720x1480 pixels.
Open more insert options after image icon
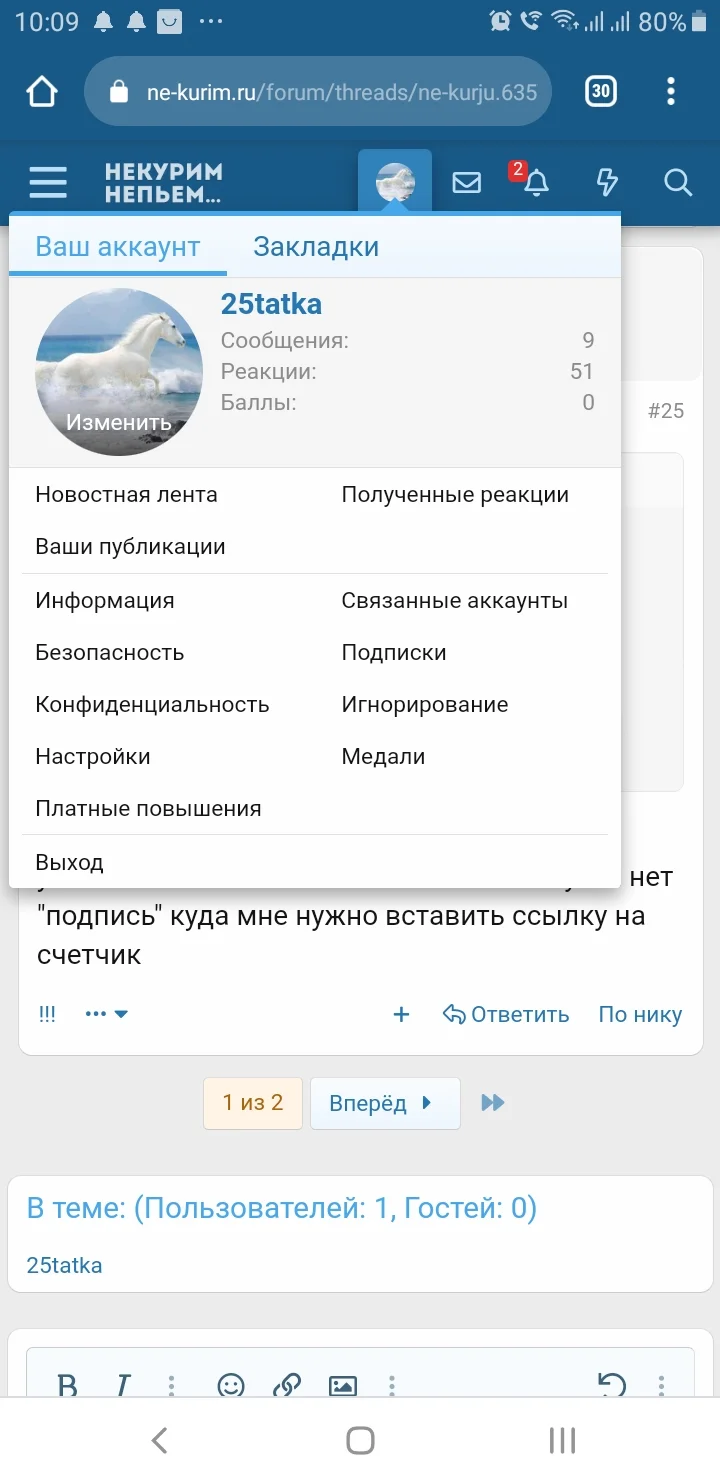click(x=391, y=1385)
